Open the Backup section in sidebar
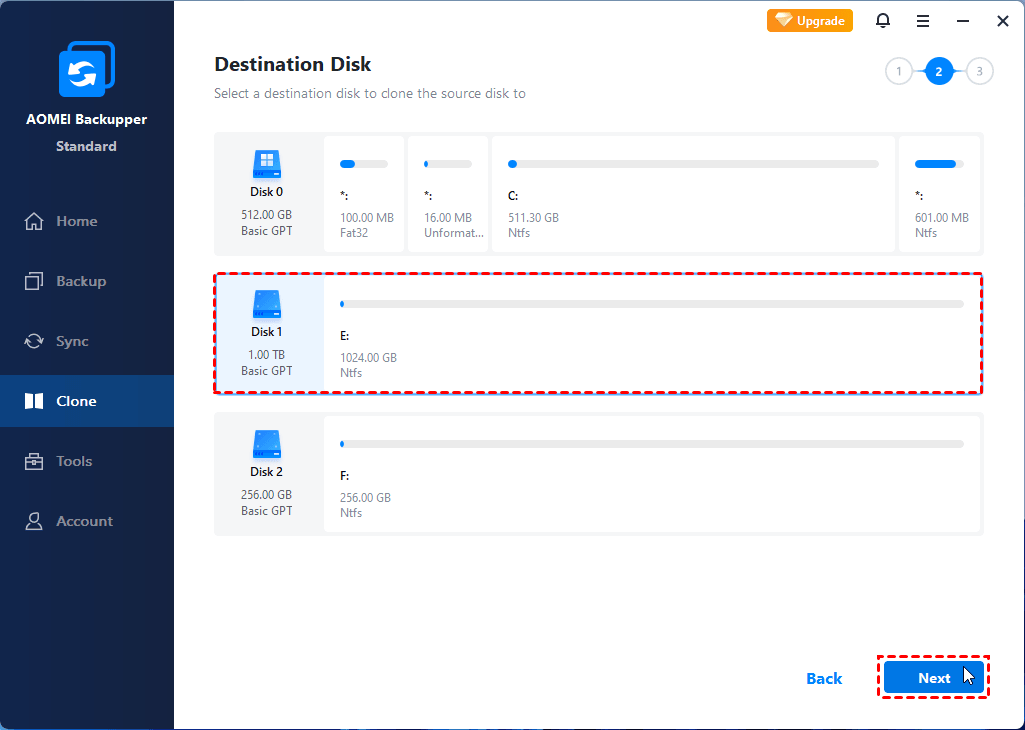Viewport: 1025px width, 730px height. 80,281
